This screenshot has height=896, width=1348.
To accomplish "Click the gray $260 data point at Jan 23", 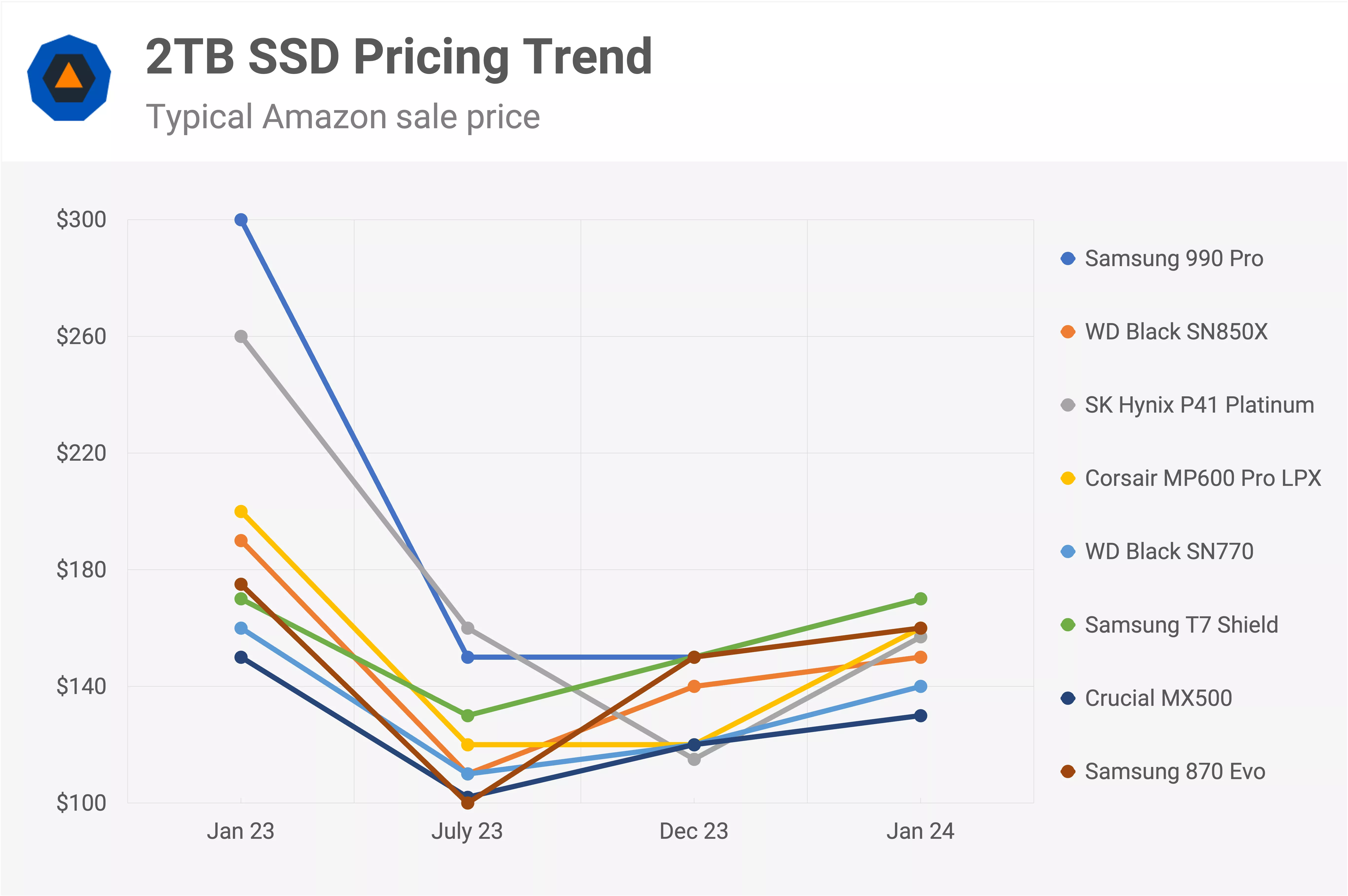I will point(241,337).
